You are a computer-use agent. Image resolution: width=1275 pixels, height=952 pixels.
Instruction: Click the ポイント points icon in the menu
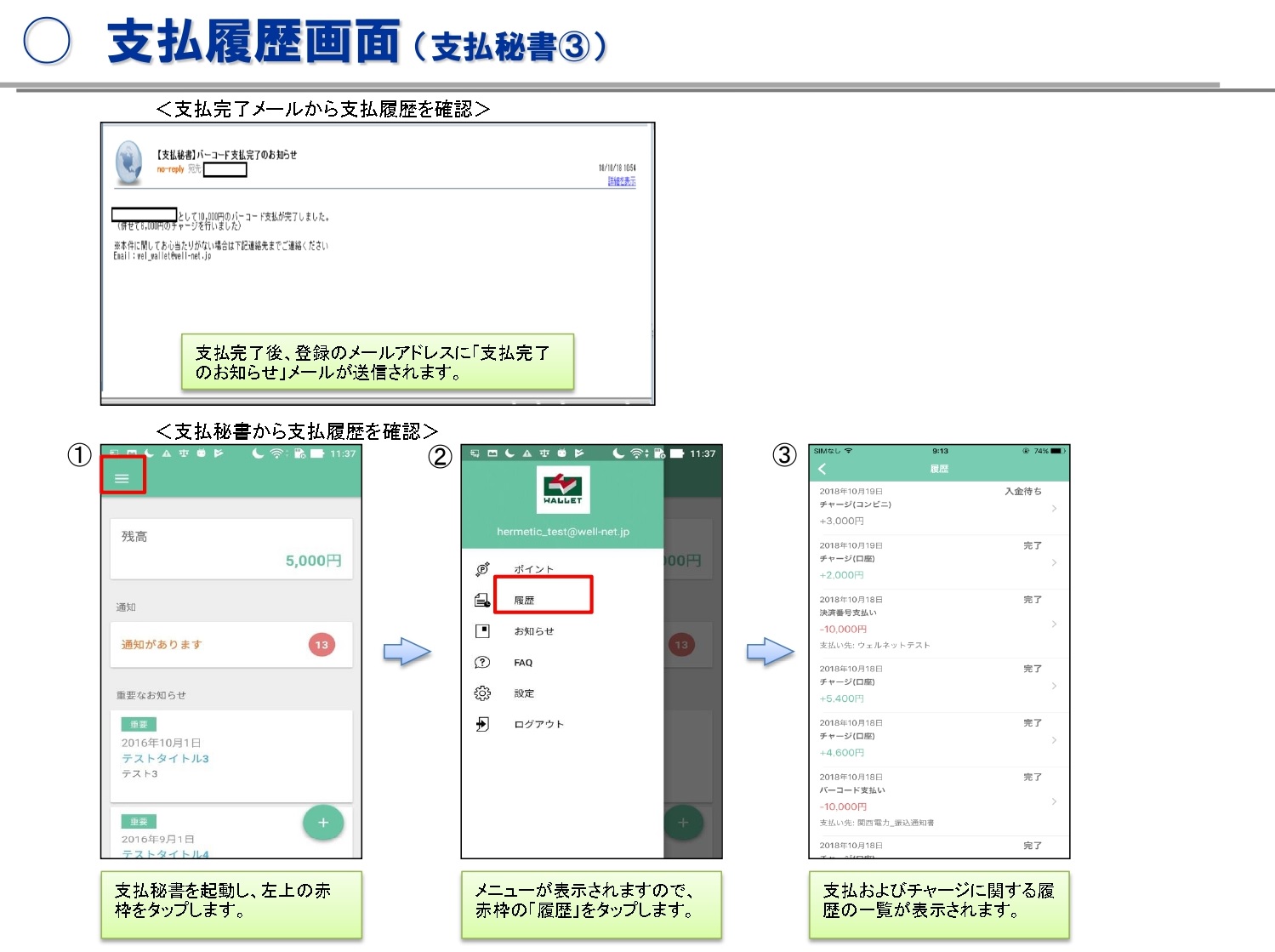click(x=482, y=569)
